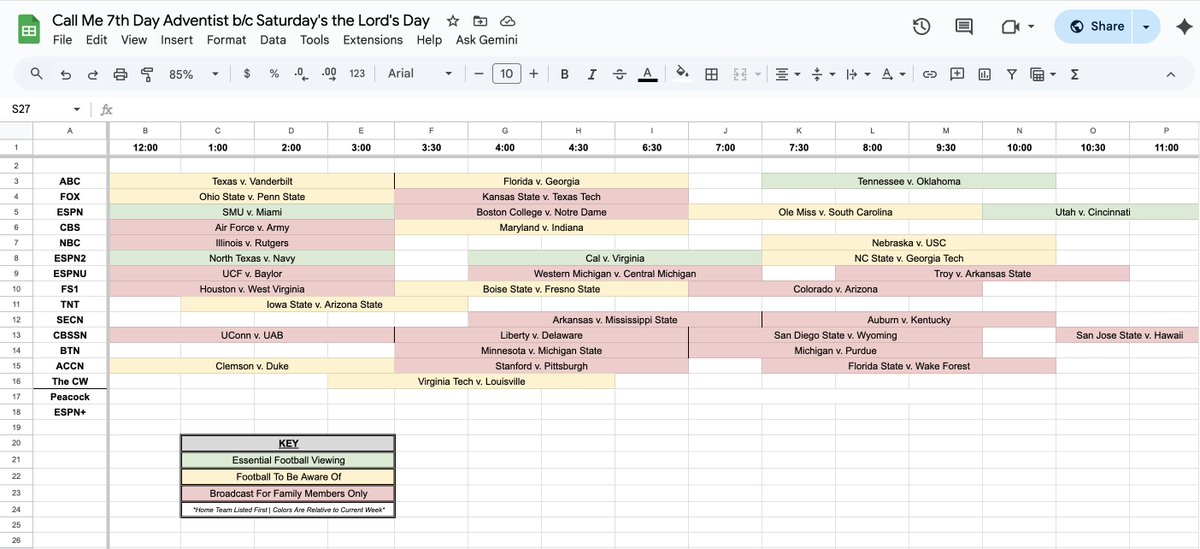1200x549 pixels.
Task: Move document to folder icon
Action: [480, 21]
